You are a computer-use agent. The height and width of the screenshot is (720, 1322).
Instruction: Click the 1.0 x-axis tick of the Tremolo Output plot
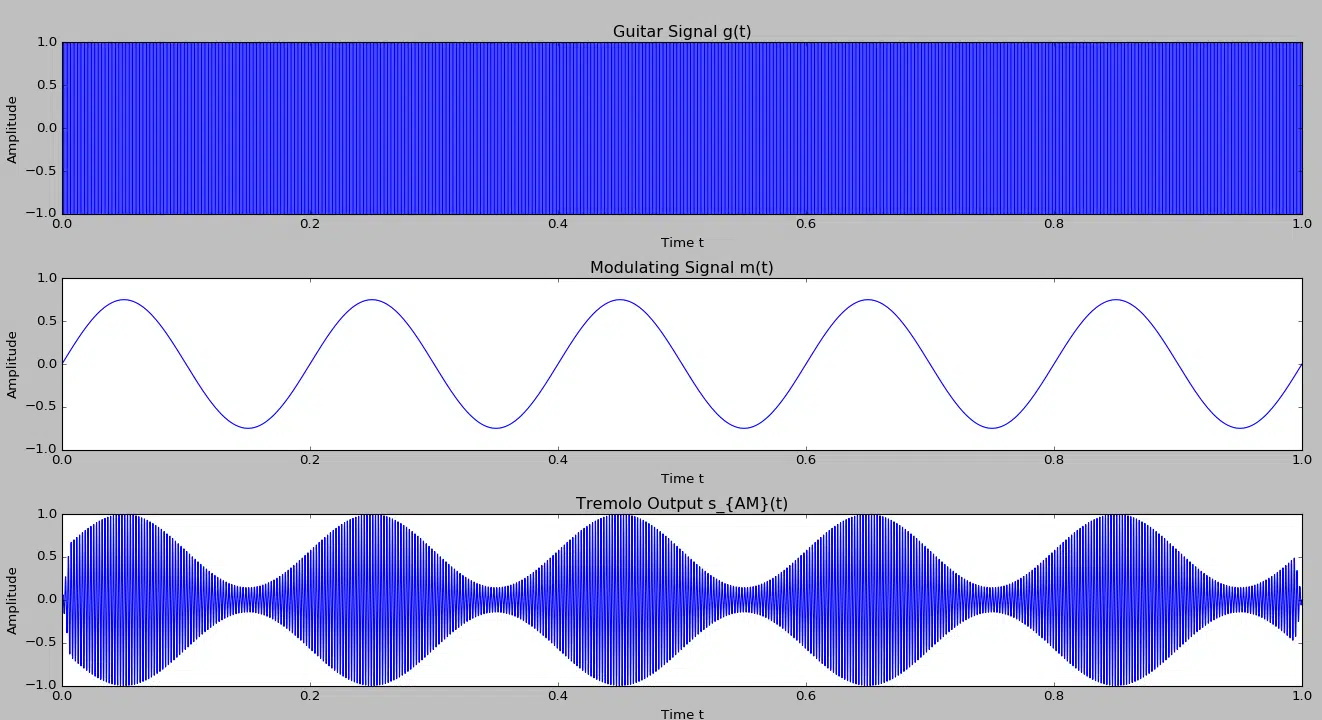[1301, 696]
